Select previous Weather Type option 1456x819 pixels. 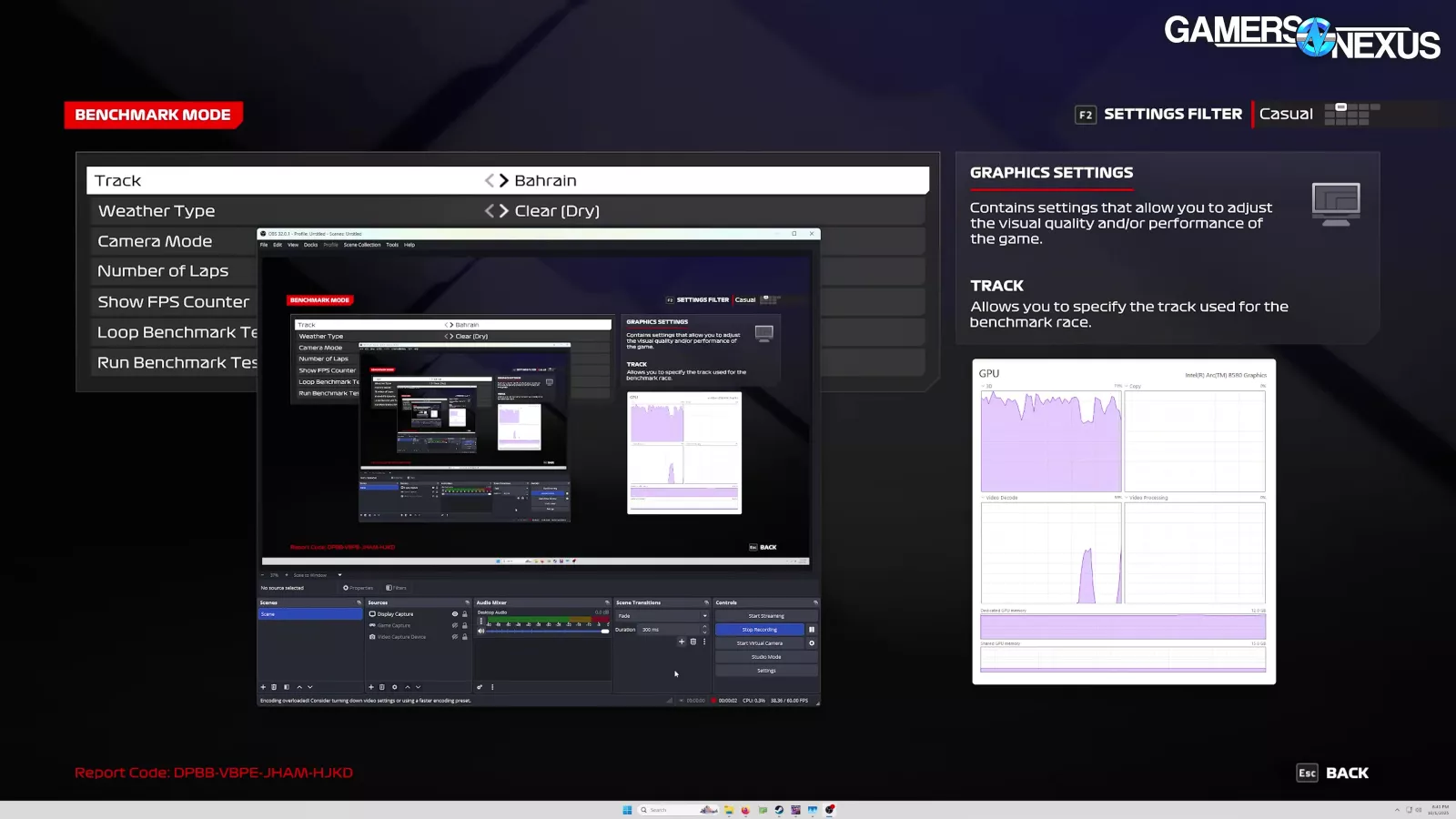[490, 211]
